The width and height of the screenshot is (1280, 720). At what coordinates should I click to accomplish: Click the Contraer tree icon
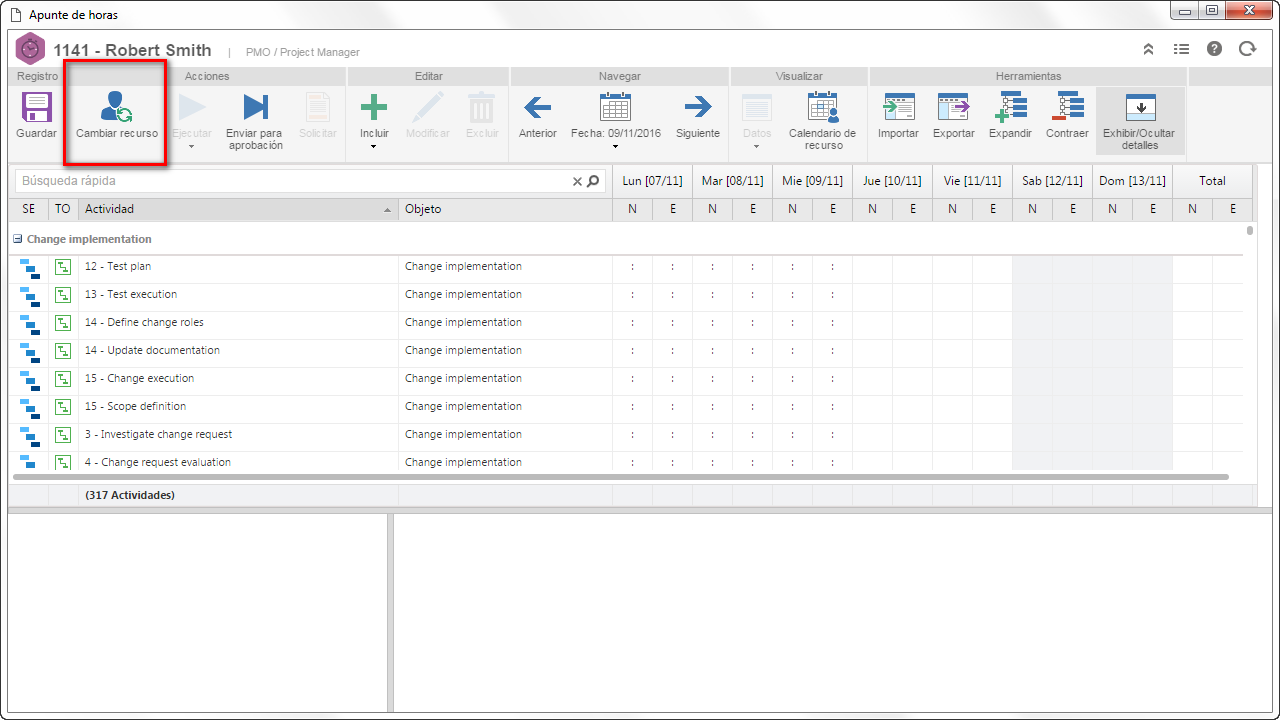1067,107
